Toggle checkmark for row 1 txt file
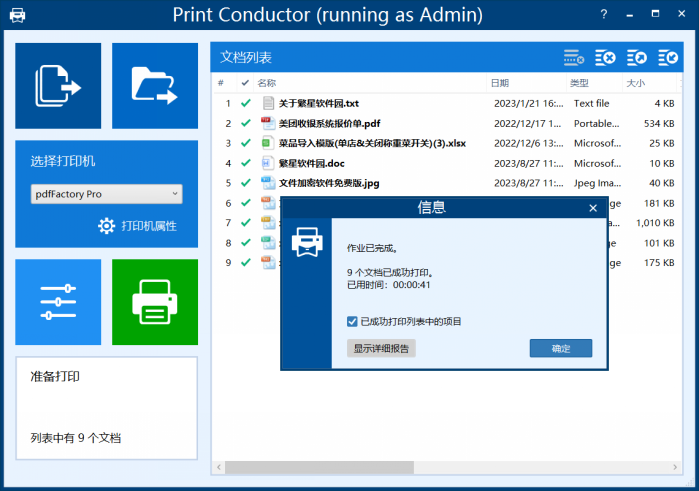 point(246,103)
